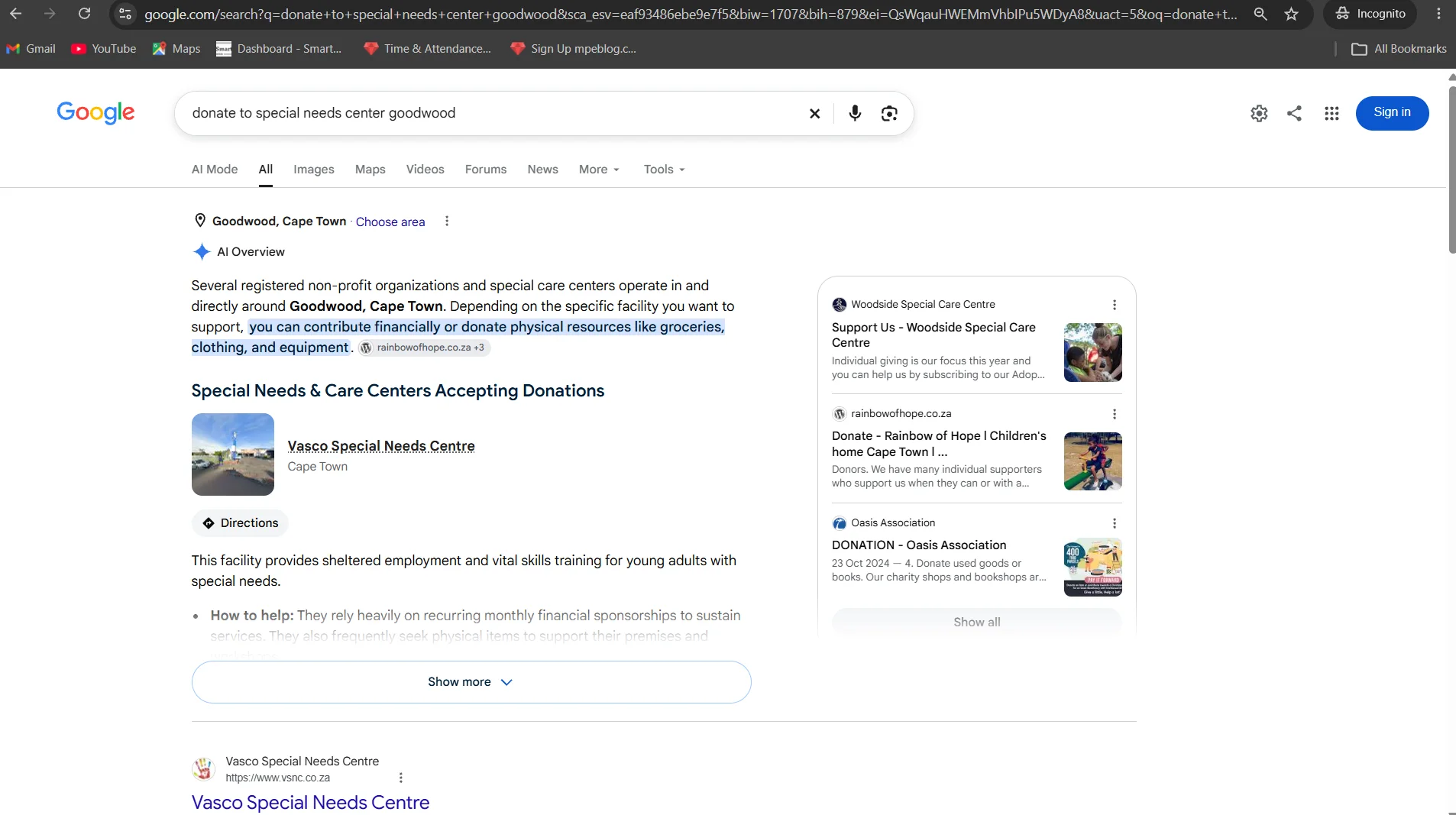Open the Incognito profile indicator

(1370, 14)
